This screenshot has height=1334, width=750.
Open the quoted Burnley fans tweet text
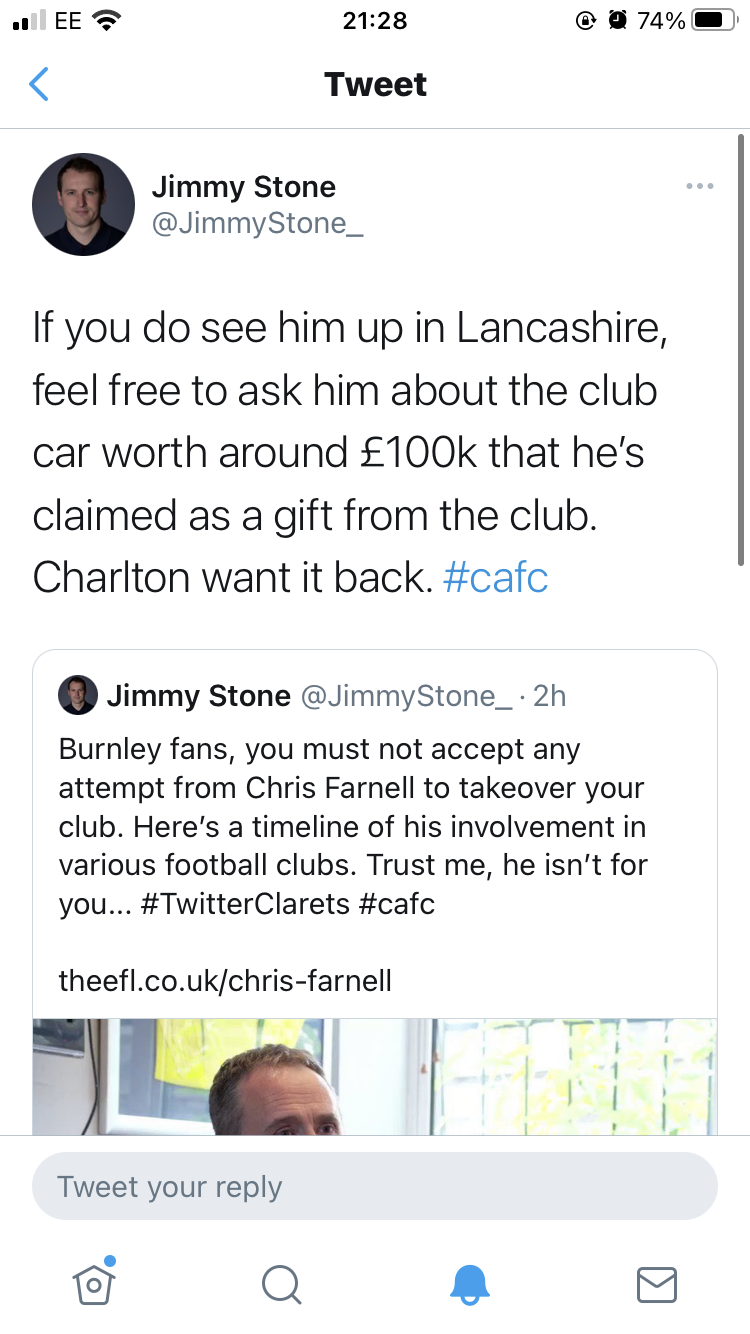click(x=352, y=826)
